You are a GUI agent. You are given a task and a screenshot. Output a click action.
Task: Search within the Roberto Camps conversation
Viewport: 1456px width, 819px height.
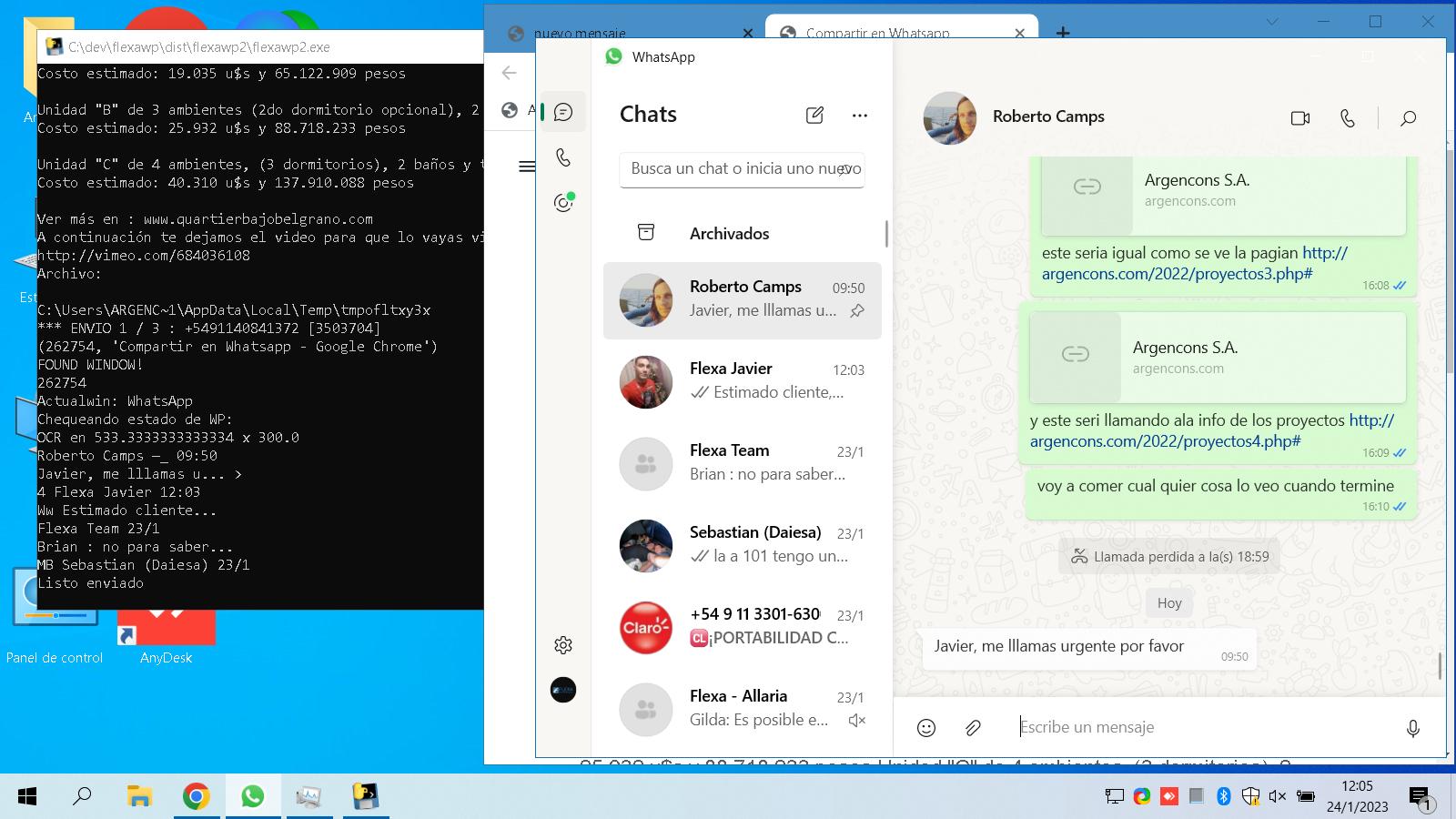(x=1408, y=118)
